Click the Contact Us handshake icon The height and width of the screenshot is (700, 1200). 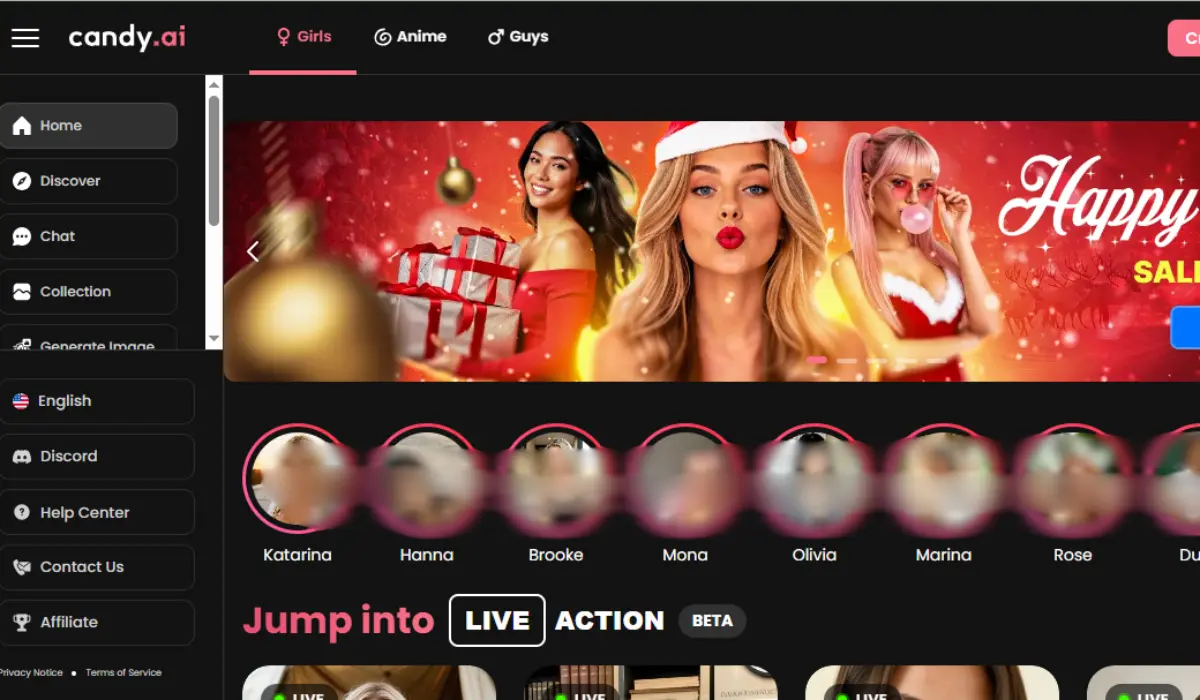tap(21, 567)
